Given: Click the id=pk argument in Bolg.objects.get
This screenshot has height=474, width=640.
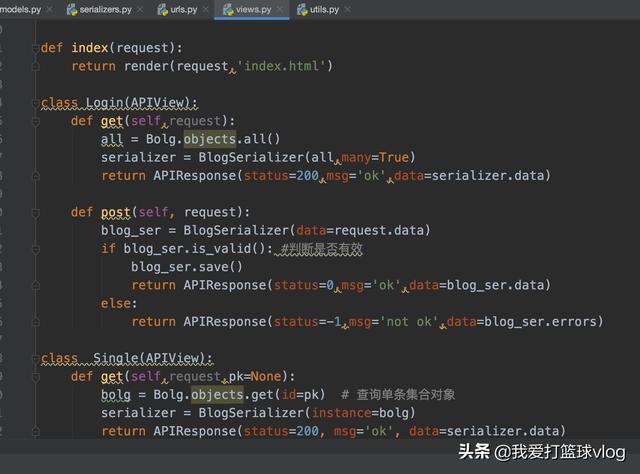Looking at the screenshot, I should 300,395.
